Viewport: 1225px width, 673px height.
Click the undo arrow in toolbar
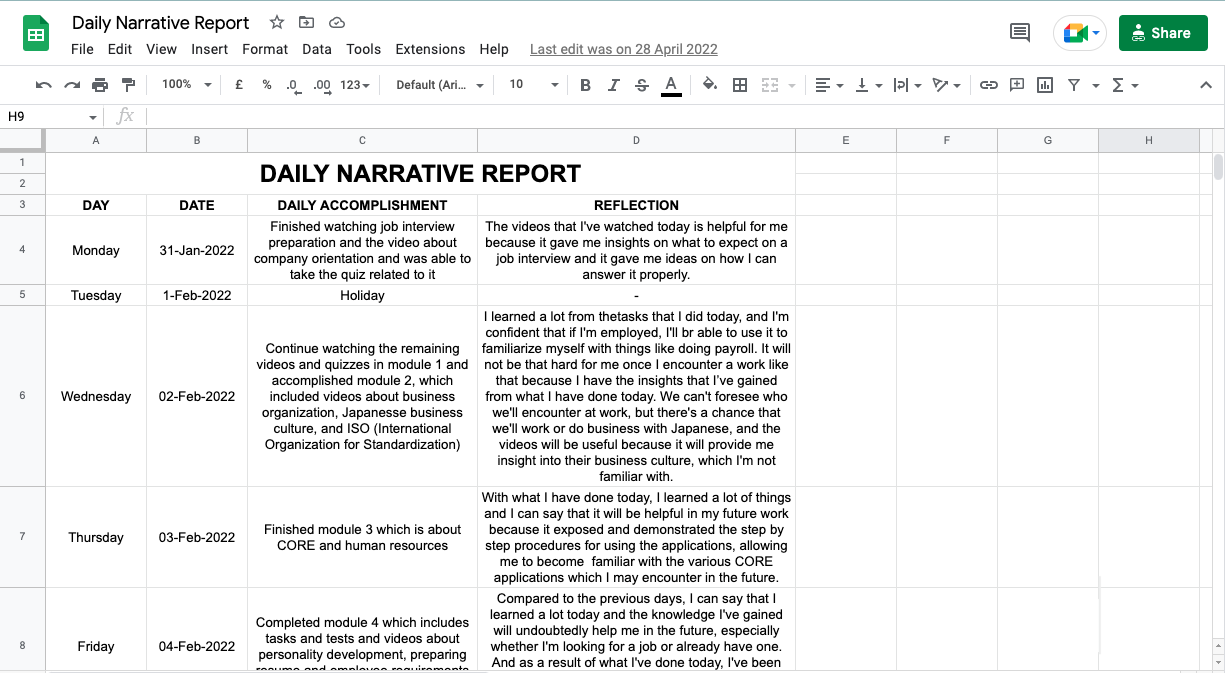click(x=43, y=85)
